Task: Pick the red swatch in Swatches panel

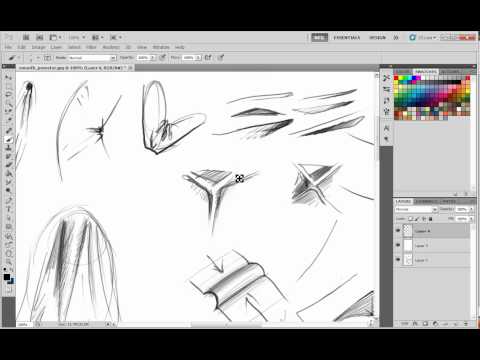Action: tap(396, 78)
